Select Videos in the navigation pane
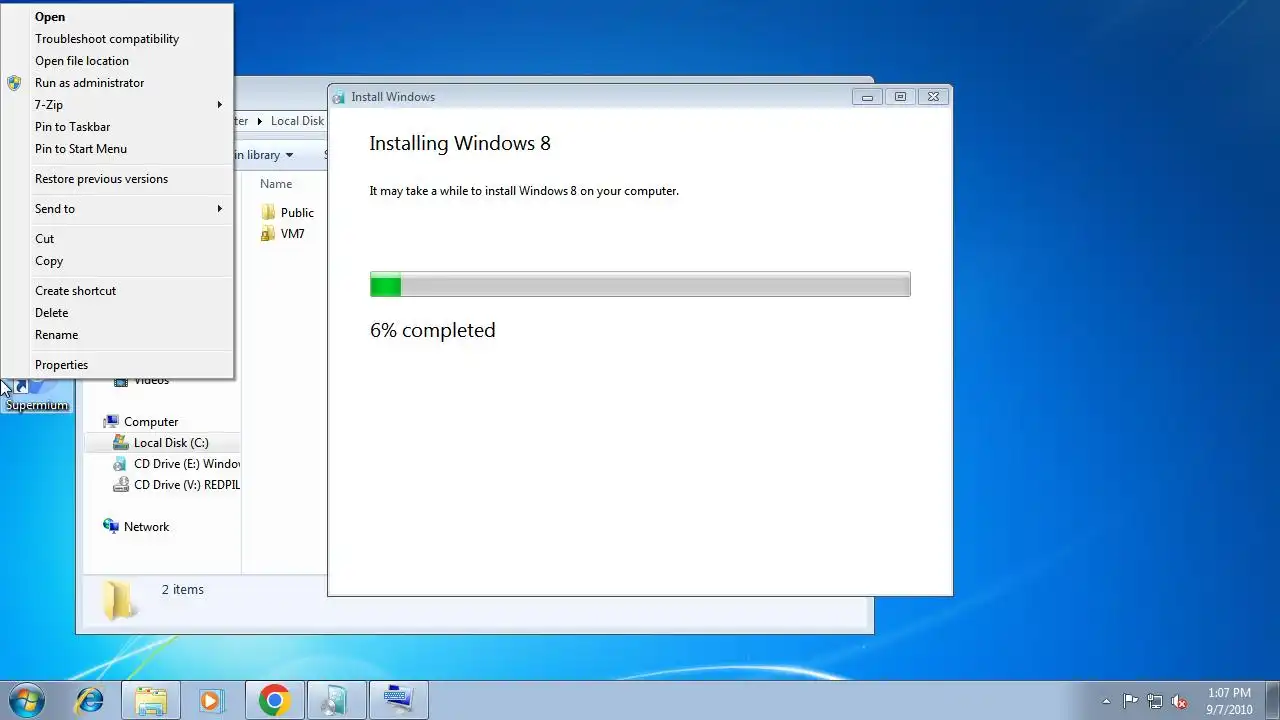This screenshot has width=1280, height=720. coord(151,381)
